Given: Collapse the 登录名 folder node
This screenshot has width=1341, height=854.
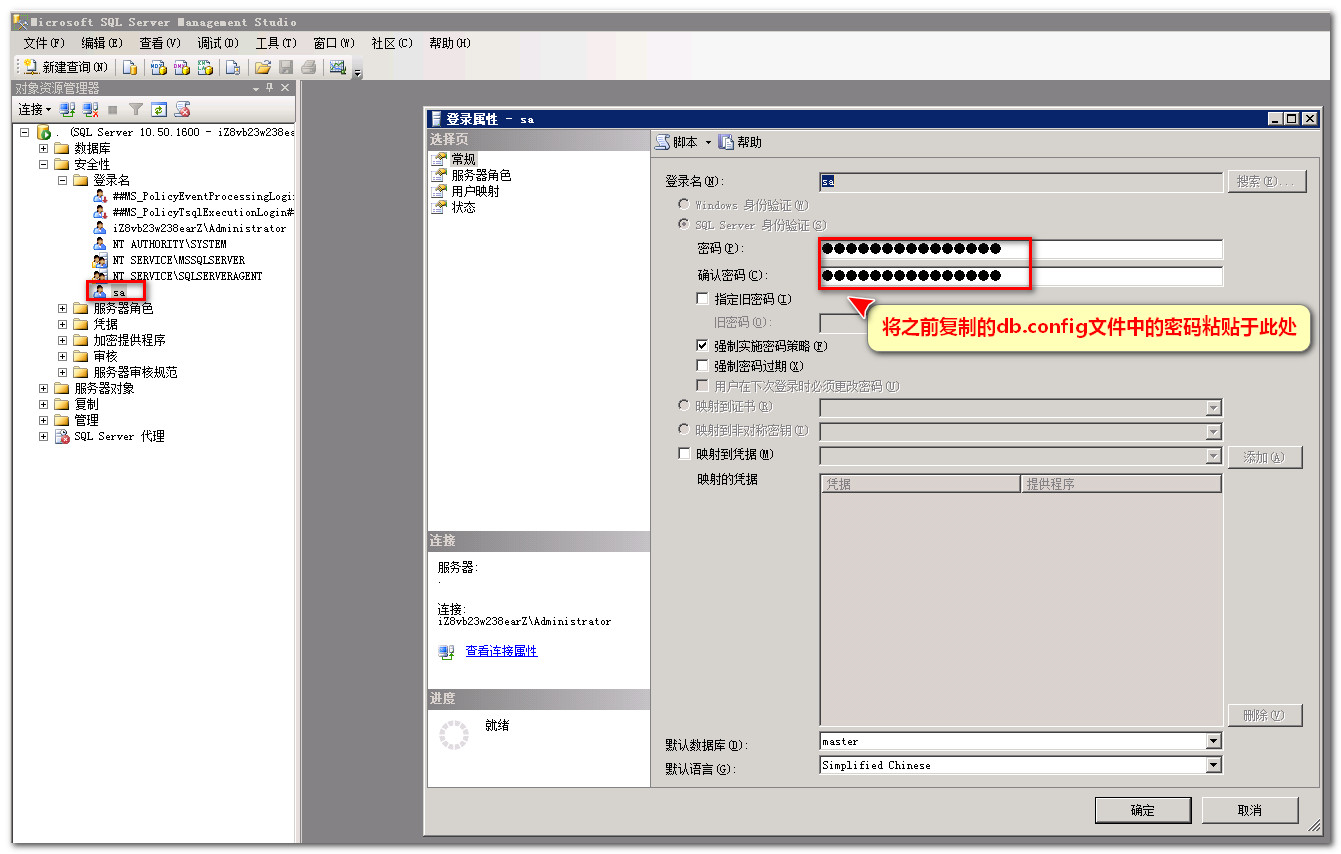Looking at the screenshot, I should tap(62, 180).
